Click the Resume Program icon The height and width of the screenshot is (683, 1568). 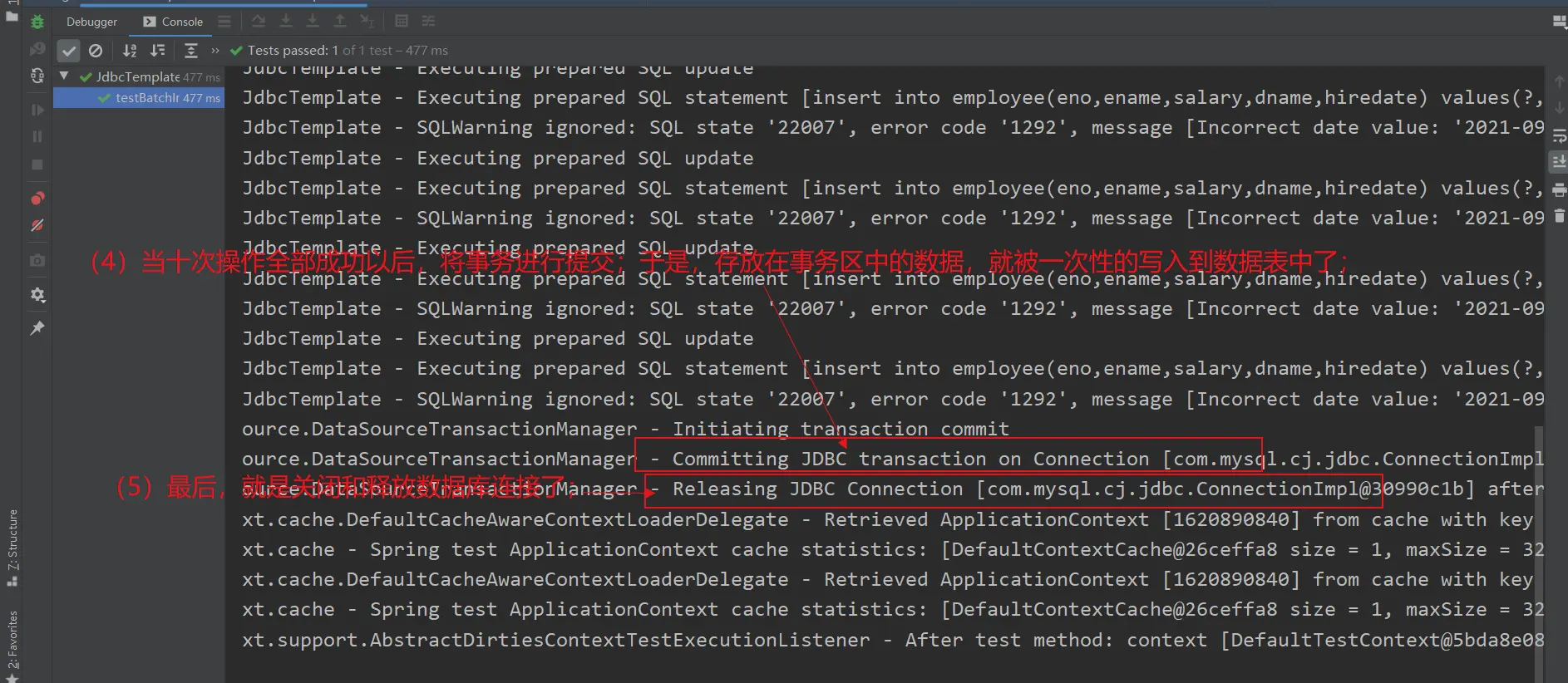point(37,110)
